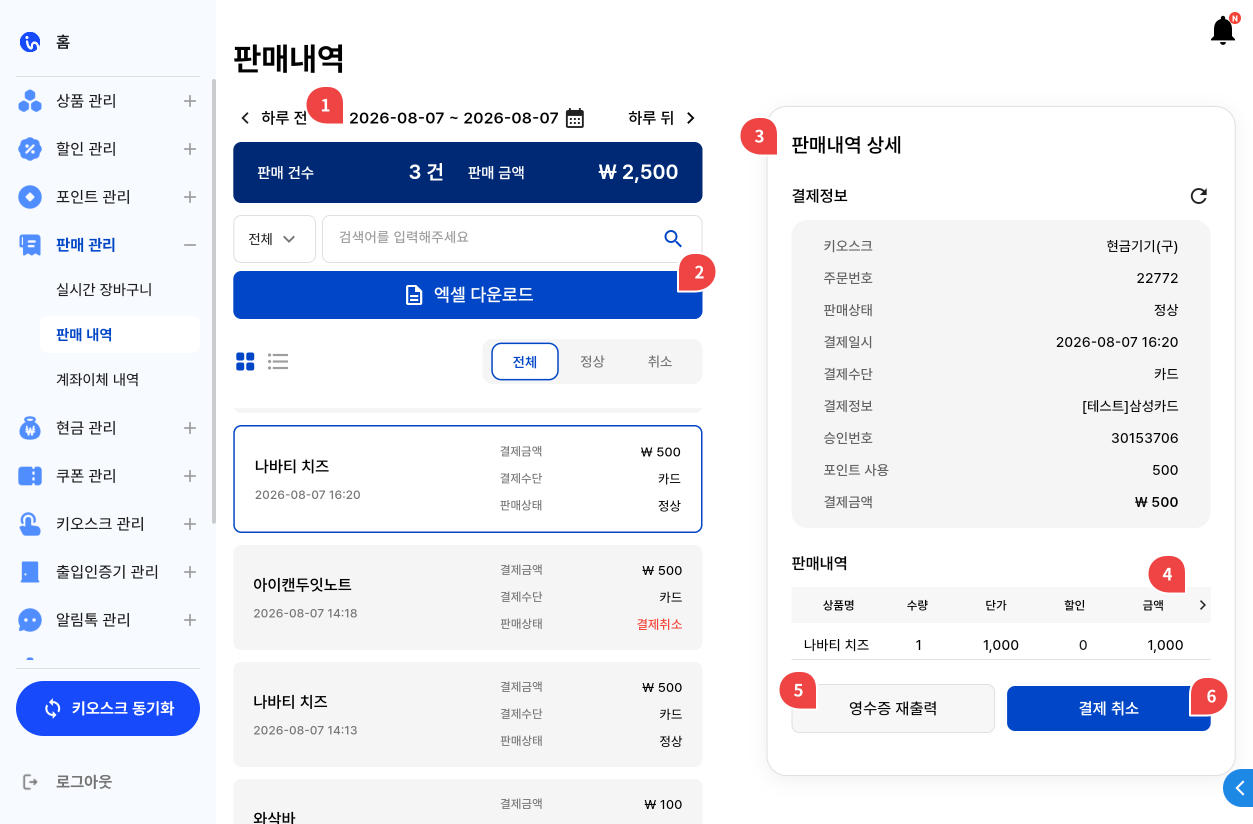Click 엑셀 다운로드 button

(468, 295)
